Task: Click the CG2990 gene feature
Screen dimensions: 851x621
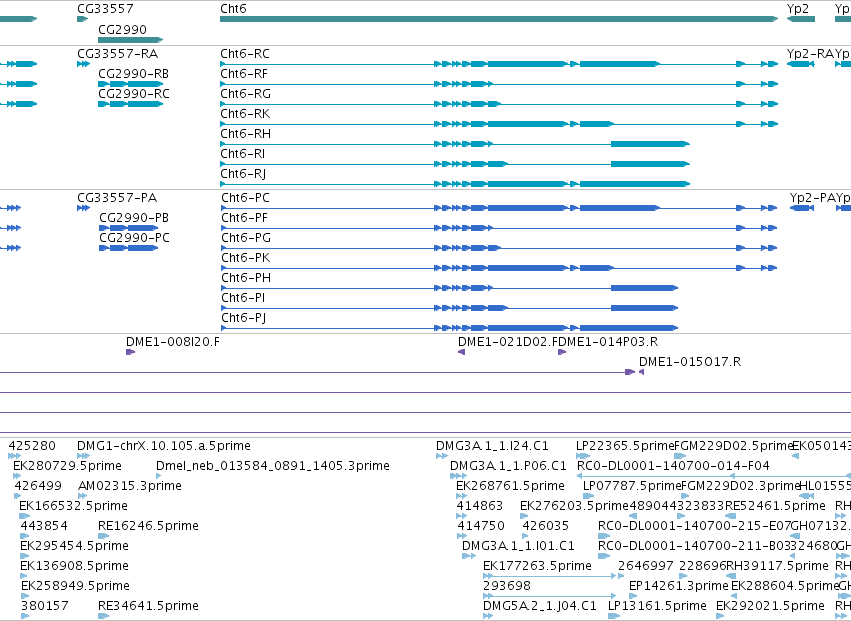Action: pos(130,40)
